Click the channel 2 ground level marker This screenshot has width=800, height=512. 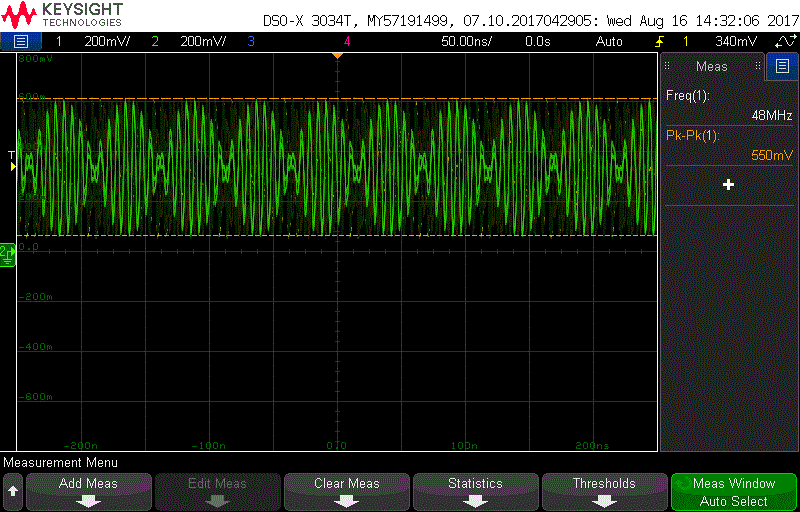(x=8, y=255)
